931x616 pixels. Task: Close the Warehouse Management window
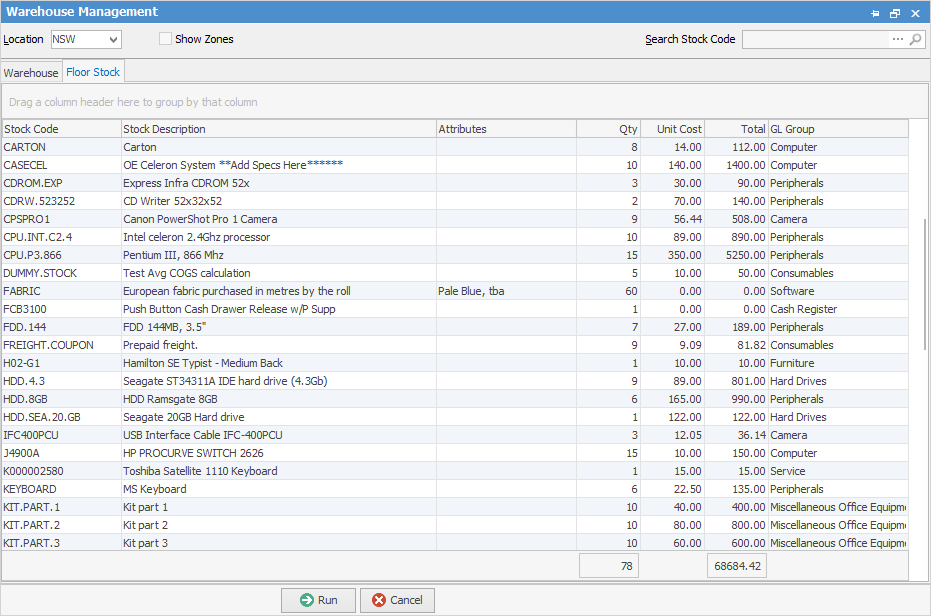click(x=915, y=13)
